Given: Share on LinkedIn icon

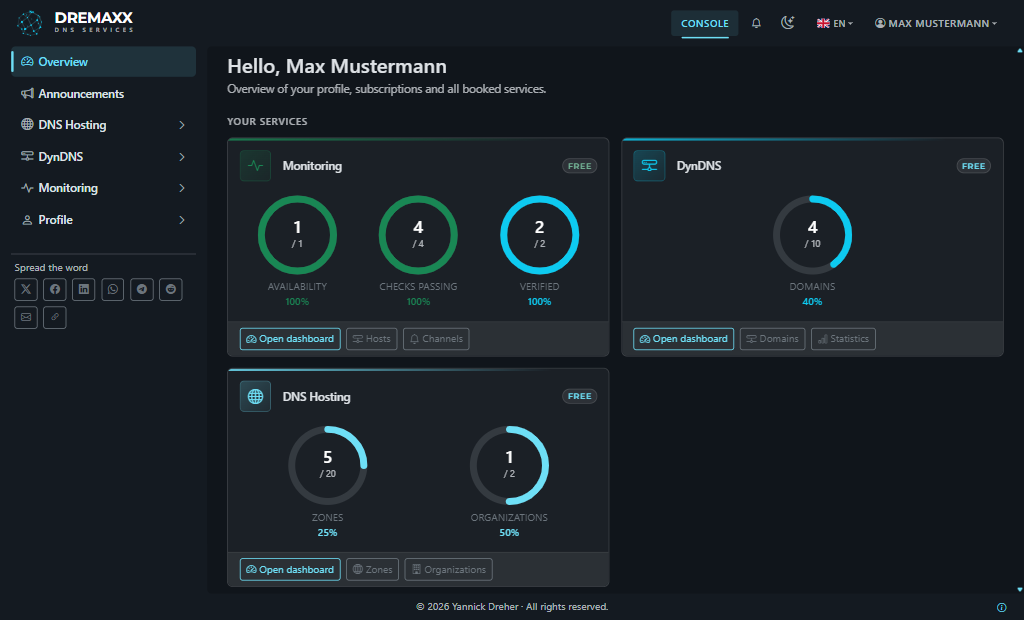Looking at the screenshot, I should pyautogui.click(x=84, y=289).
